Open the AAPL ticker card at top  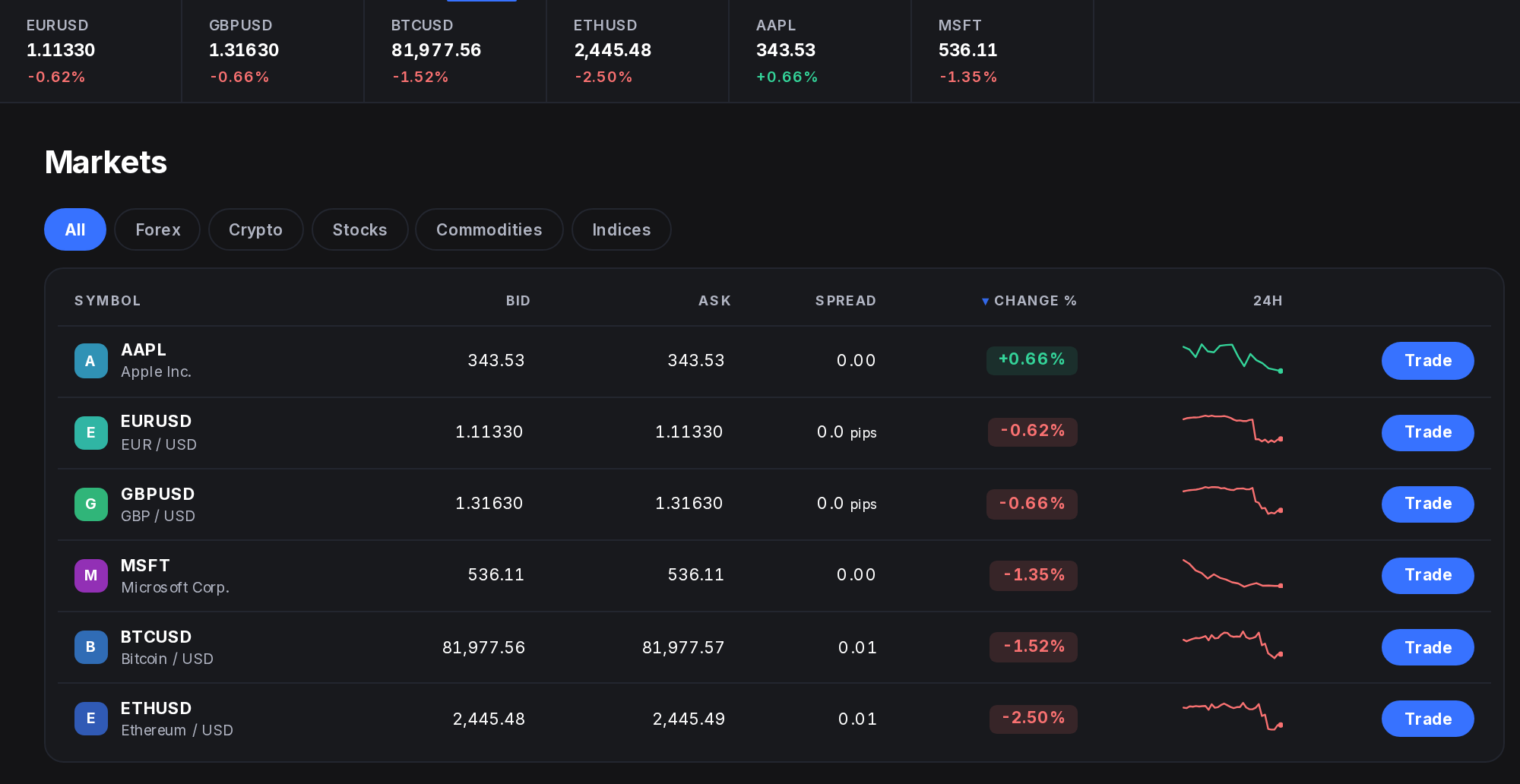tap(820, 51)
